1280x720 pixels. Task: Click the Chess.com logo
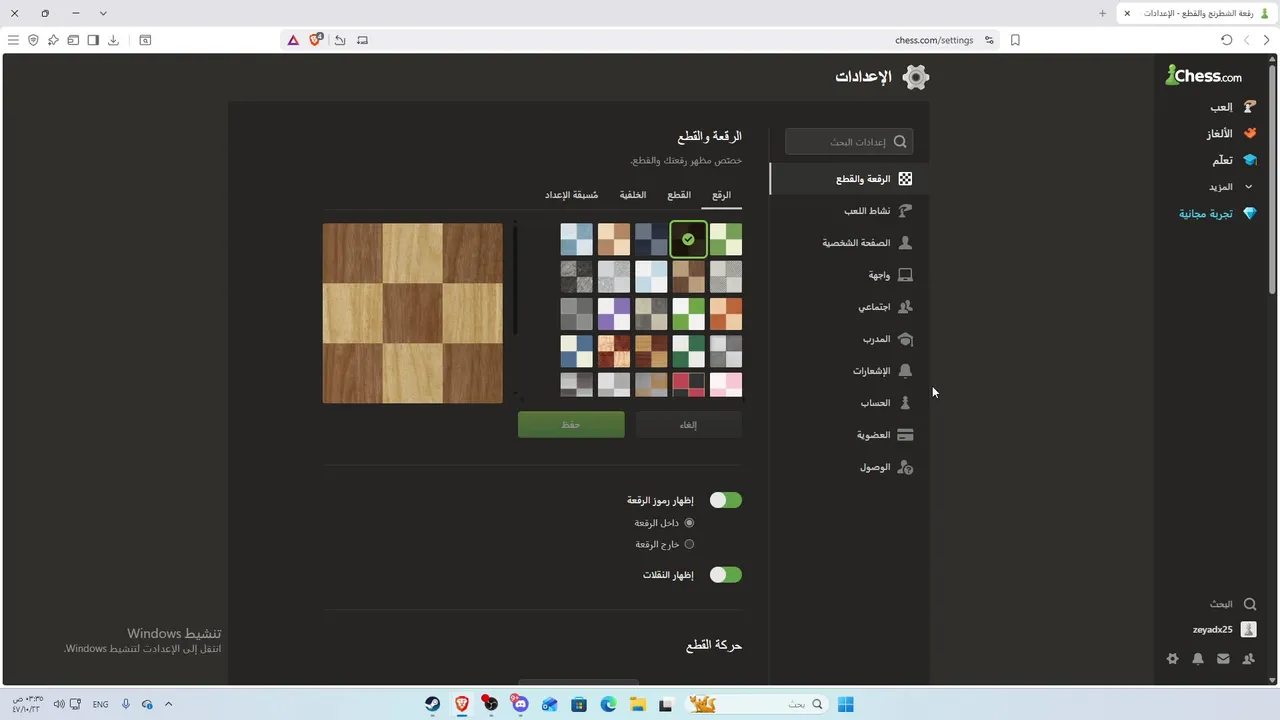coord(1203,75)
